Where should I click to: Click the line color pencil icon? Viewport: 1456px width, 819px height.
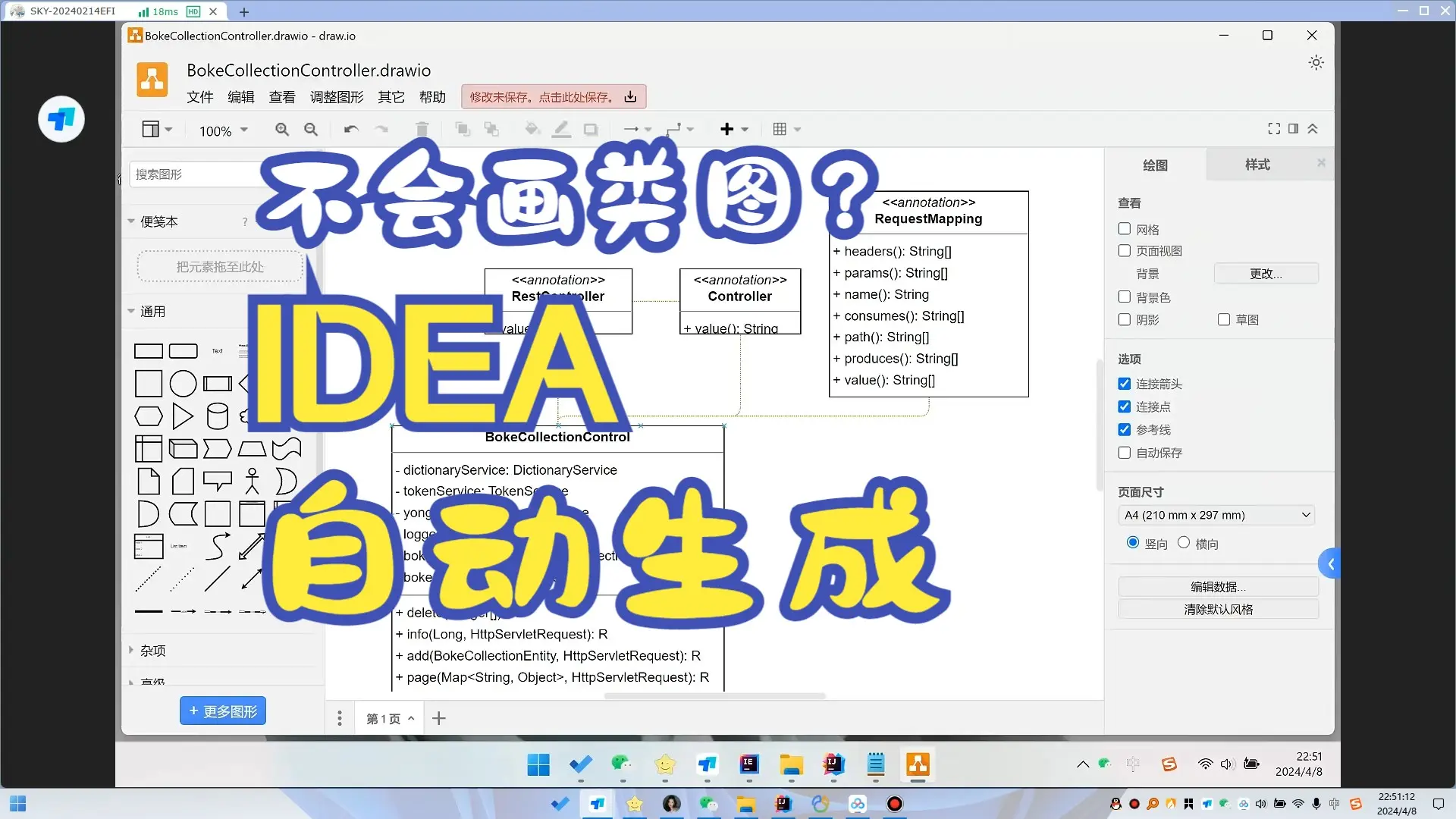[561, 130]
